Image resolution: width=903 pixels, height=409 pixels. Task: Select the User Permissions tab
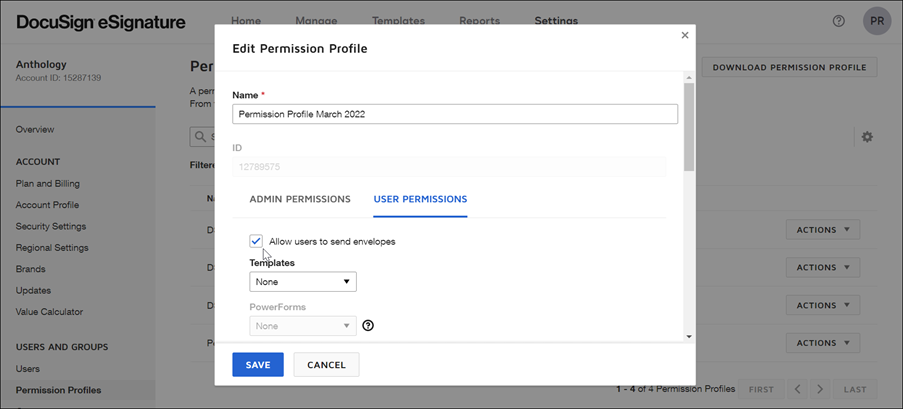[420, 199]
